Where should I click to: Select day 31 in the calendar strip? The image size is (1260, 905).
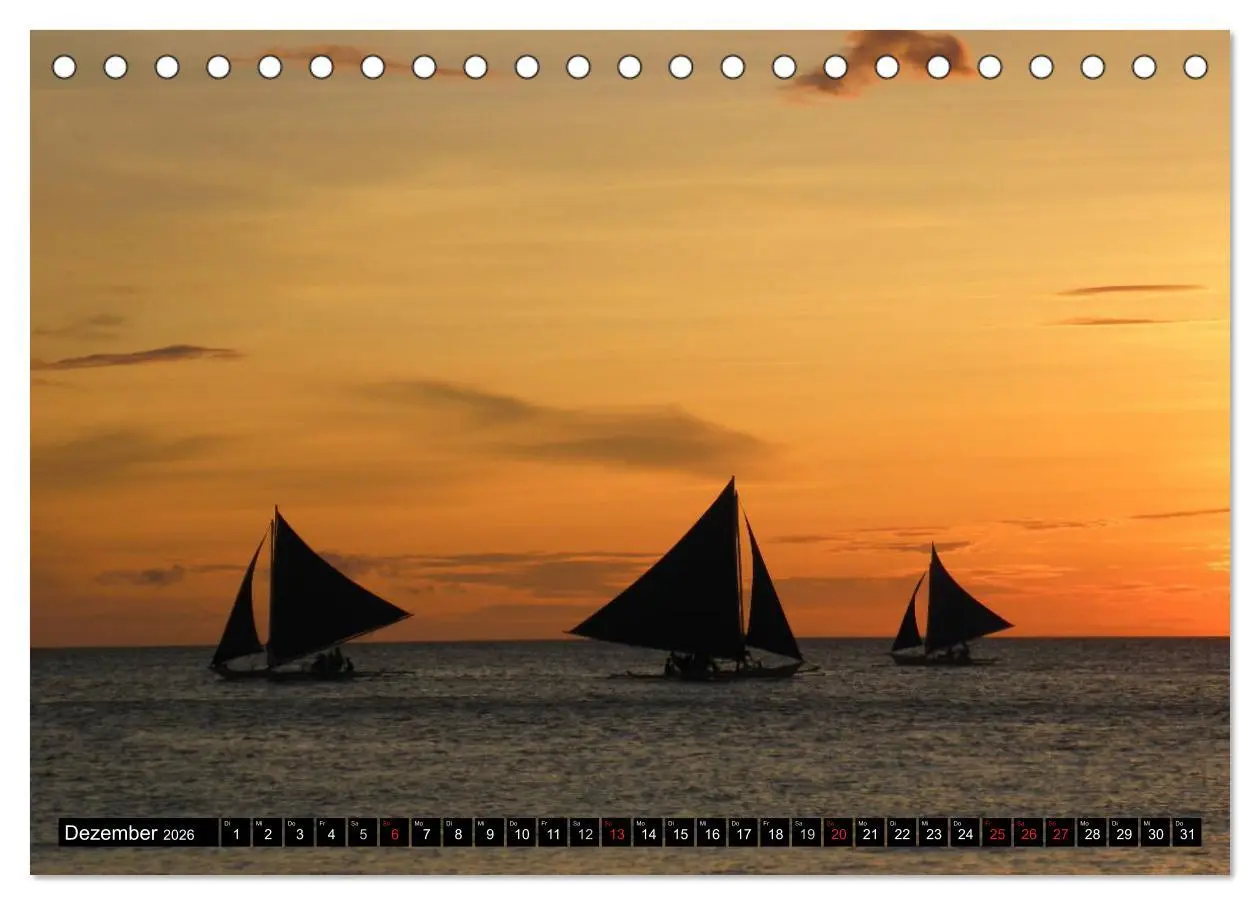coord(1186,832)
